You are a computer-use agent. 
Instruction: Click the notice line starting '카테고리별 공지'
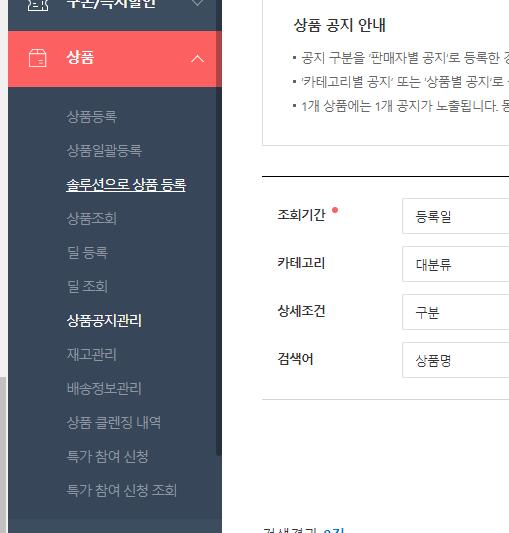[x=405, y=82]
